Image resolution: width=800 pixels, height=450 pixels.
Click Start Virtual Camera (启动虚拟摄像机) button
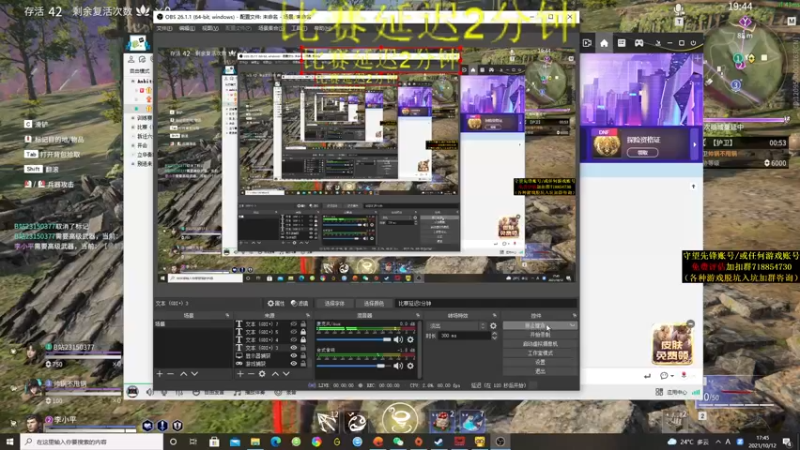pos(540,344)
